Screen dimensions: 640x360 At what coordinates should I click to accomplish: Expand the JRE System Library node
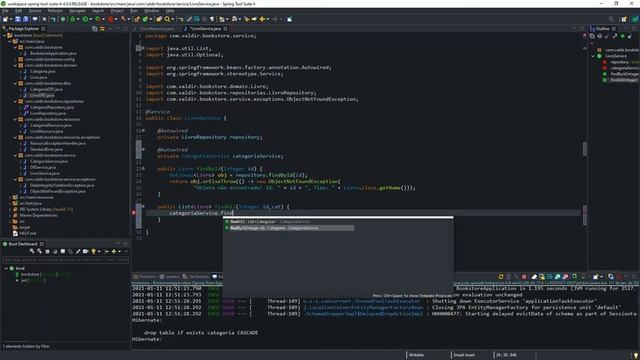(x=10, y=209)
